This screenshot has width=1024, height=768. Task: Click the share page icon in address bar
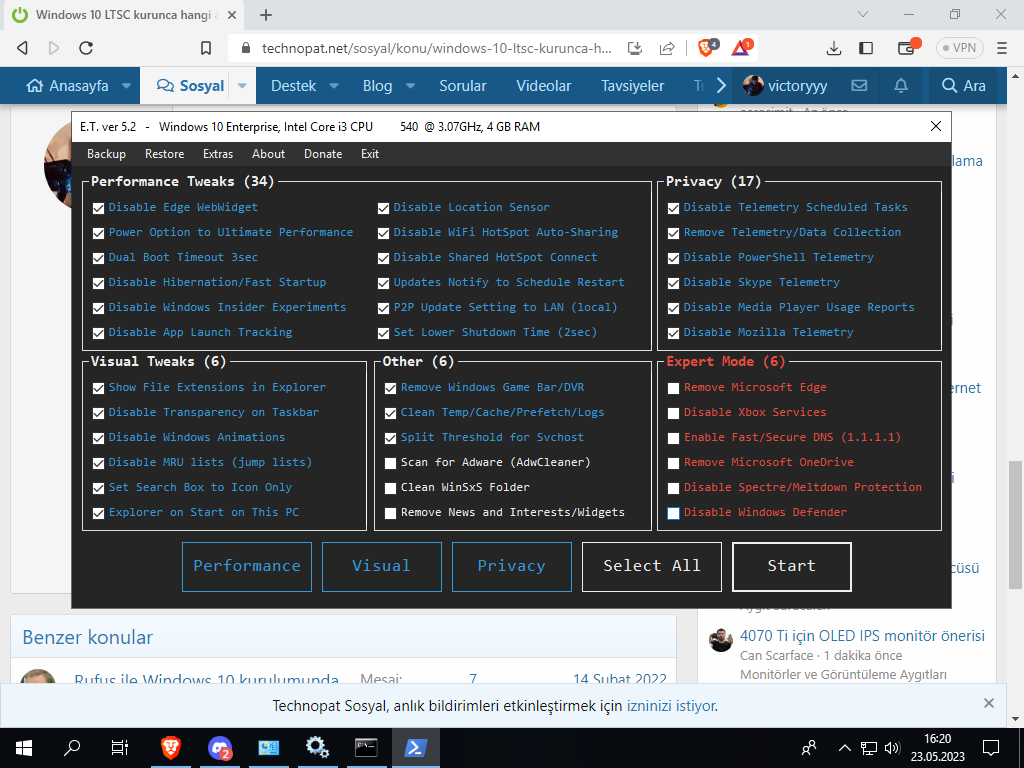tap(667, 48)
